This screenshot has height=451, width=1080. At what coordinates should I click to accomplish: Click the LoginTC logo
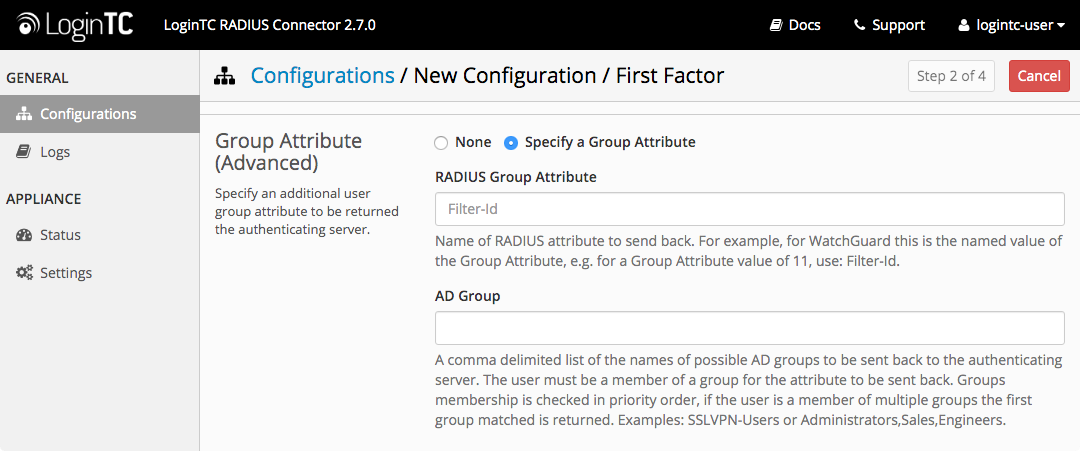74,25
